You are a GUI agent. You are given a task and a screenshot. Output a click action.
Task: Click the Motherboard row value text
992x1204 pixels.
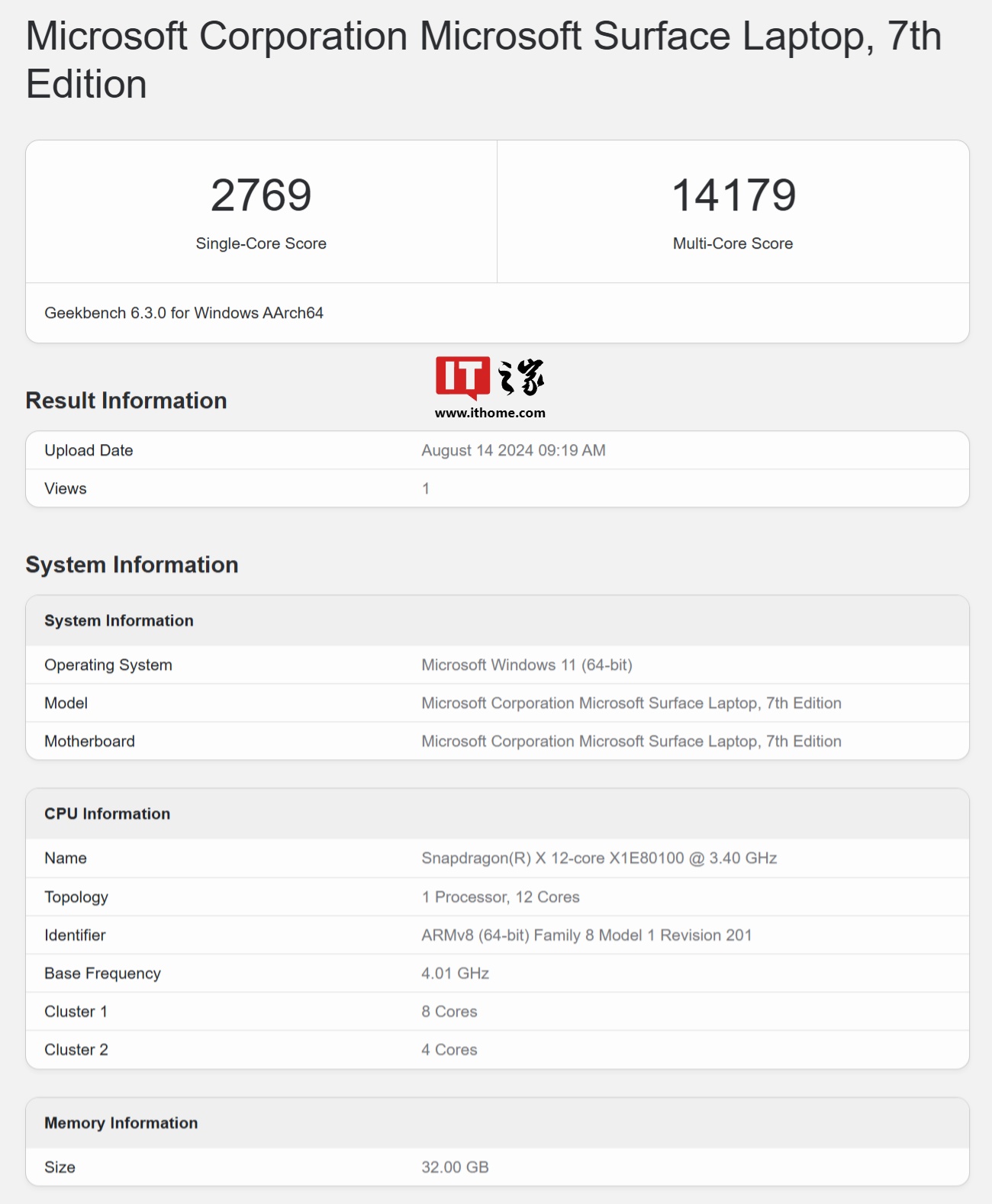coord(631,741)
